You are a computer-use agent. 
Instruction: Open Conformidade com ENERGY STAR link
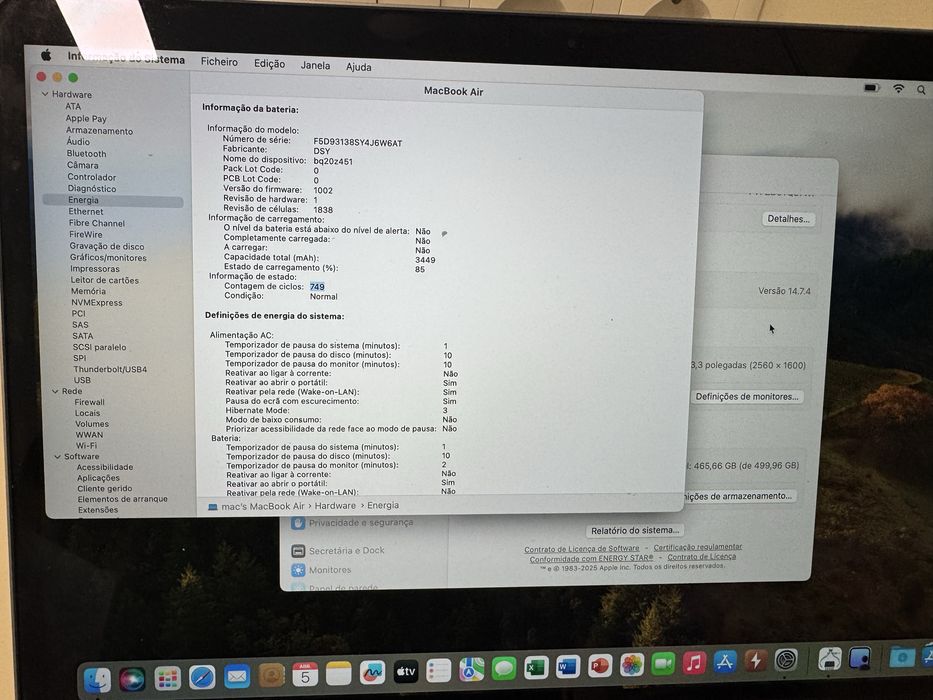[591, 558]
